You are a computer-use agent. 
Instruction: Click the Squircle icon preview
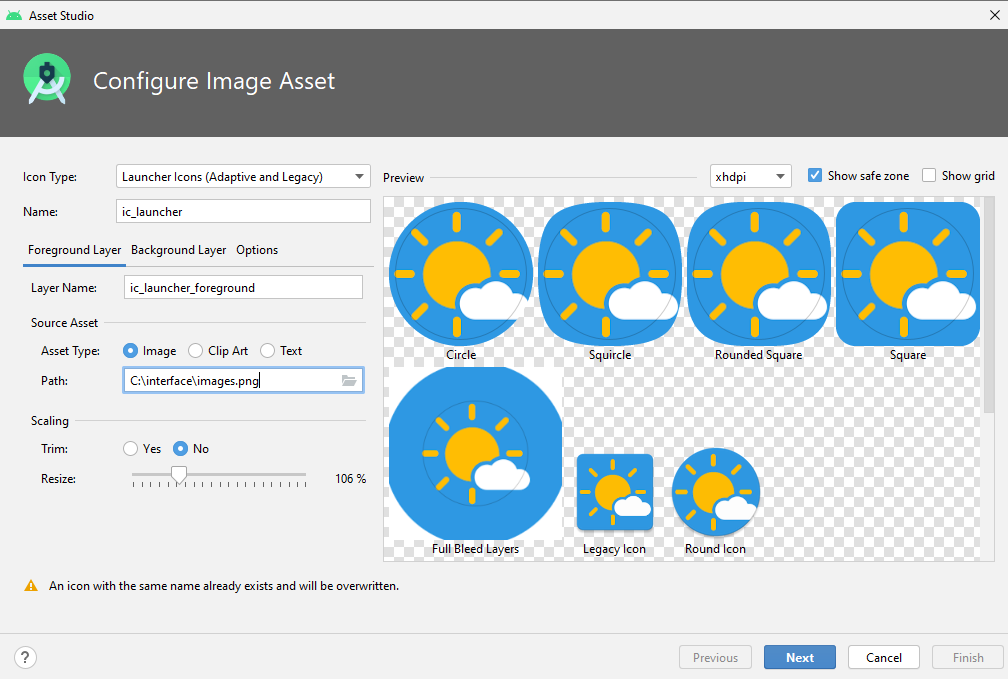[x=610, y=273]
